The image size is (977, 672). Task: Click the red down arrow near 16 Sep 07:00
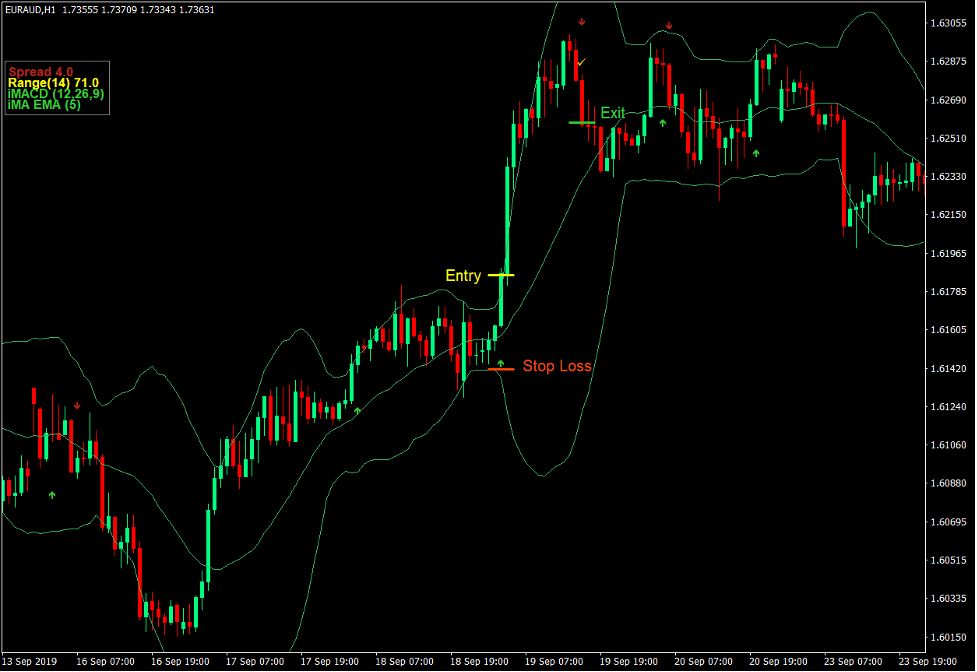point(77,404)
